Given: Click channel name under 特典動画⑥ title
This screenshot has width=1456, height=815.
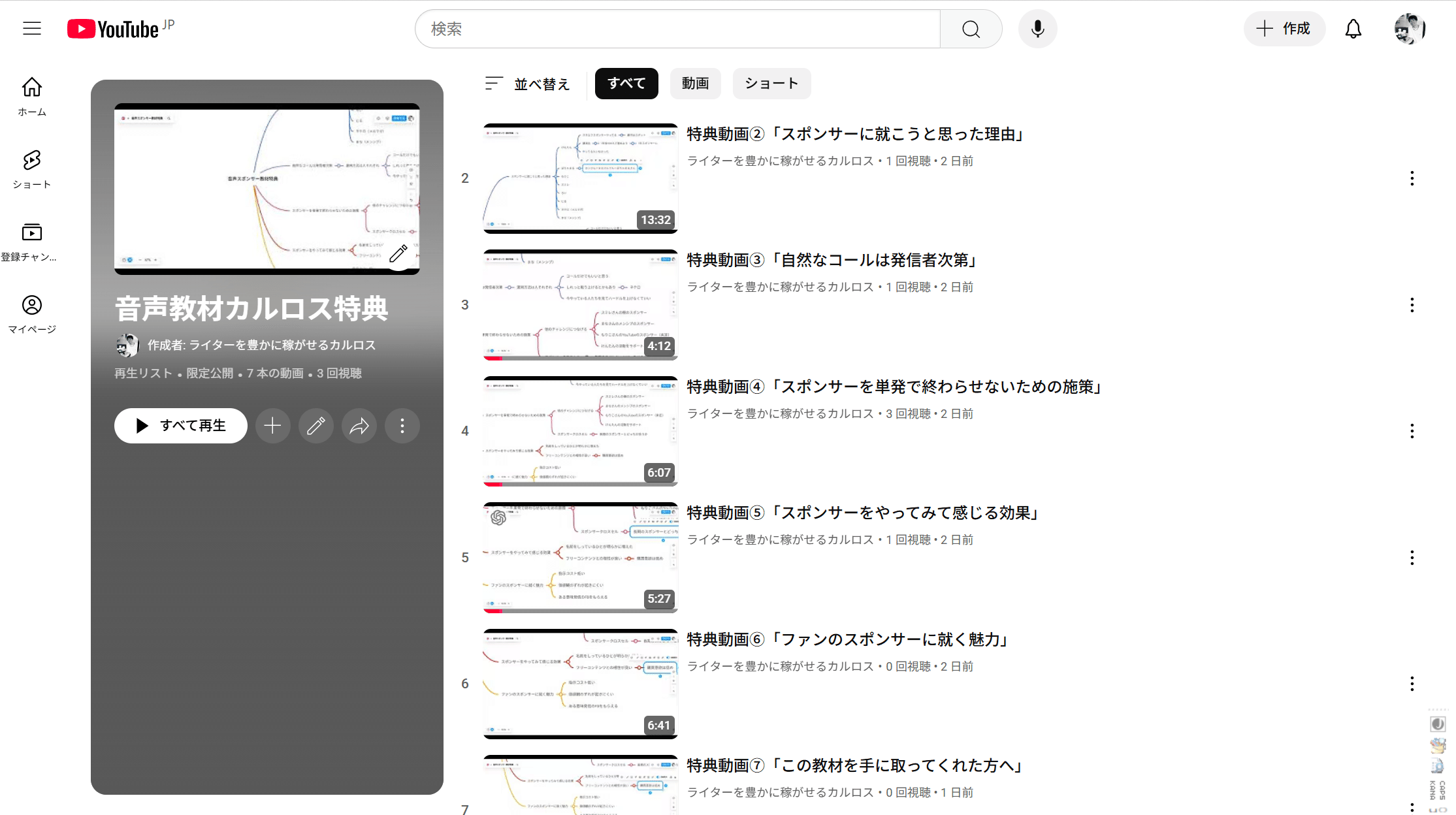Looking at the screenshot, I should [780, 666].
